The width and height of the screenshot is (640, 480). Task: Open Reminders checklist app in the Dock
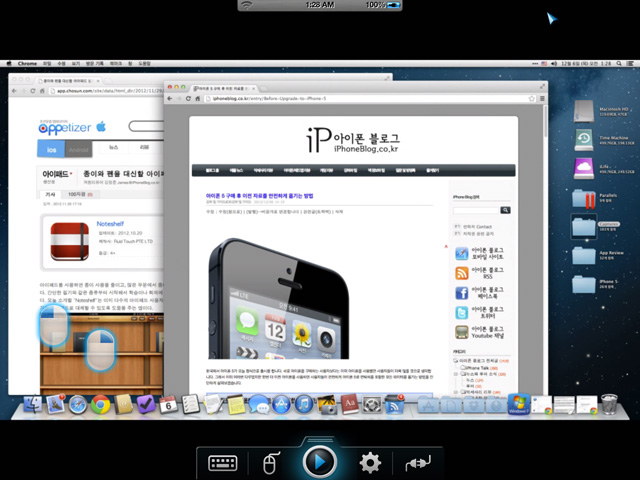tap(191, 405)
